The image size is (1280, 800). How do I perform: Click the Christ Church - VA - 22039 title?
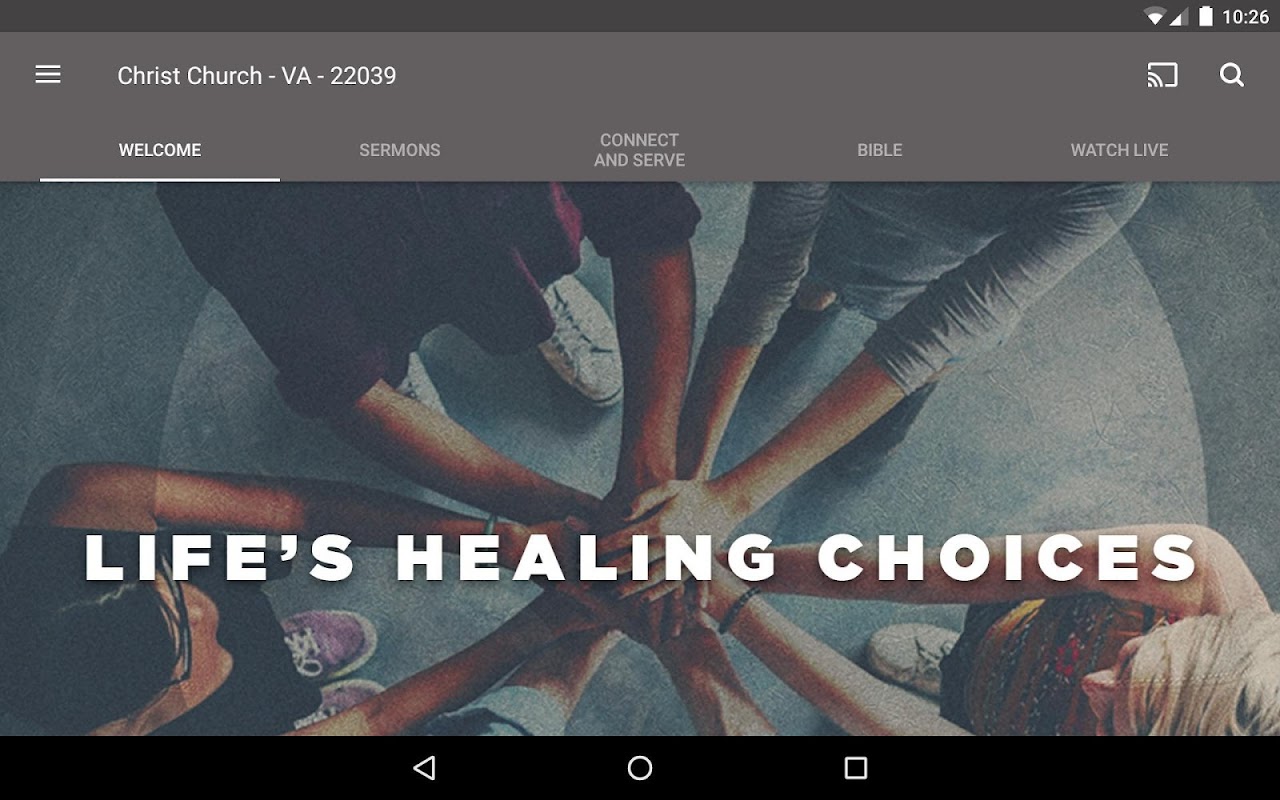pyautogui.click(x=257, y=76)
